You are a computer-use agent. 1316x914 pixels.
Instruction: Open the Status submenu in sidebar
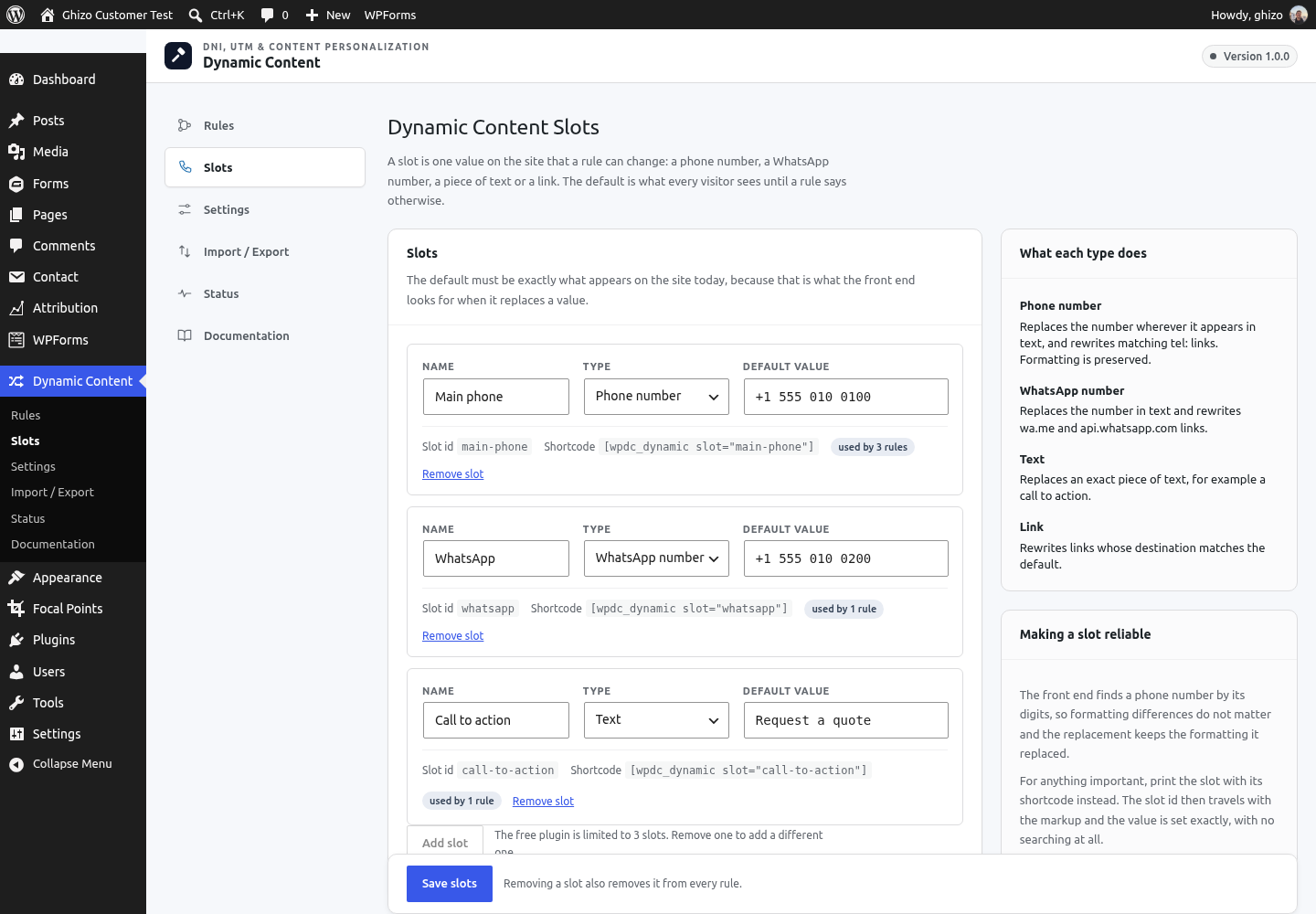(x=27, y=518)
